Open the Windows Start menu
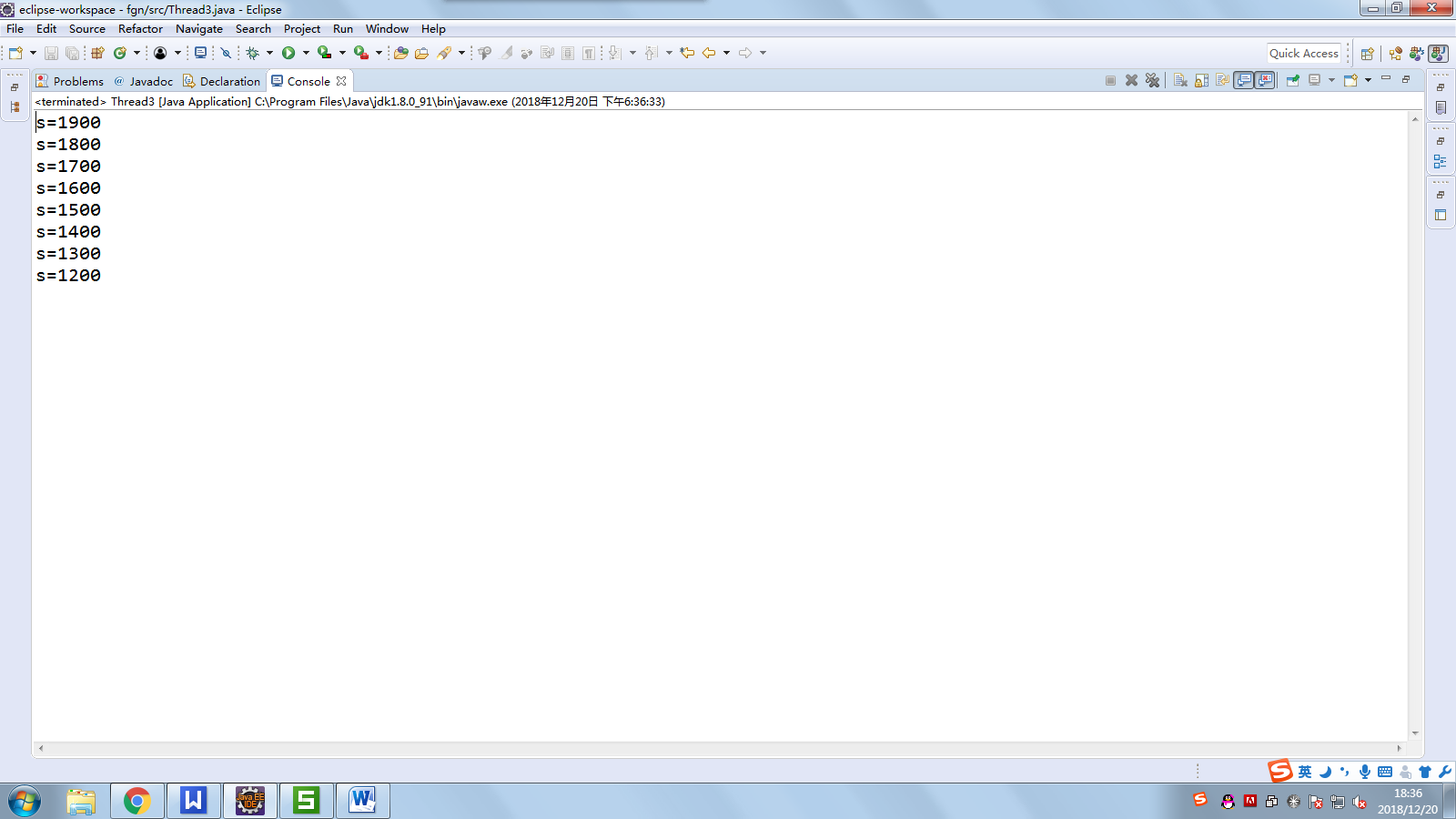The image size is (1456, 819). pyautogui.click(x=25, y=802)
